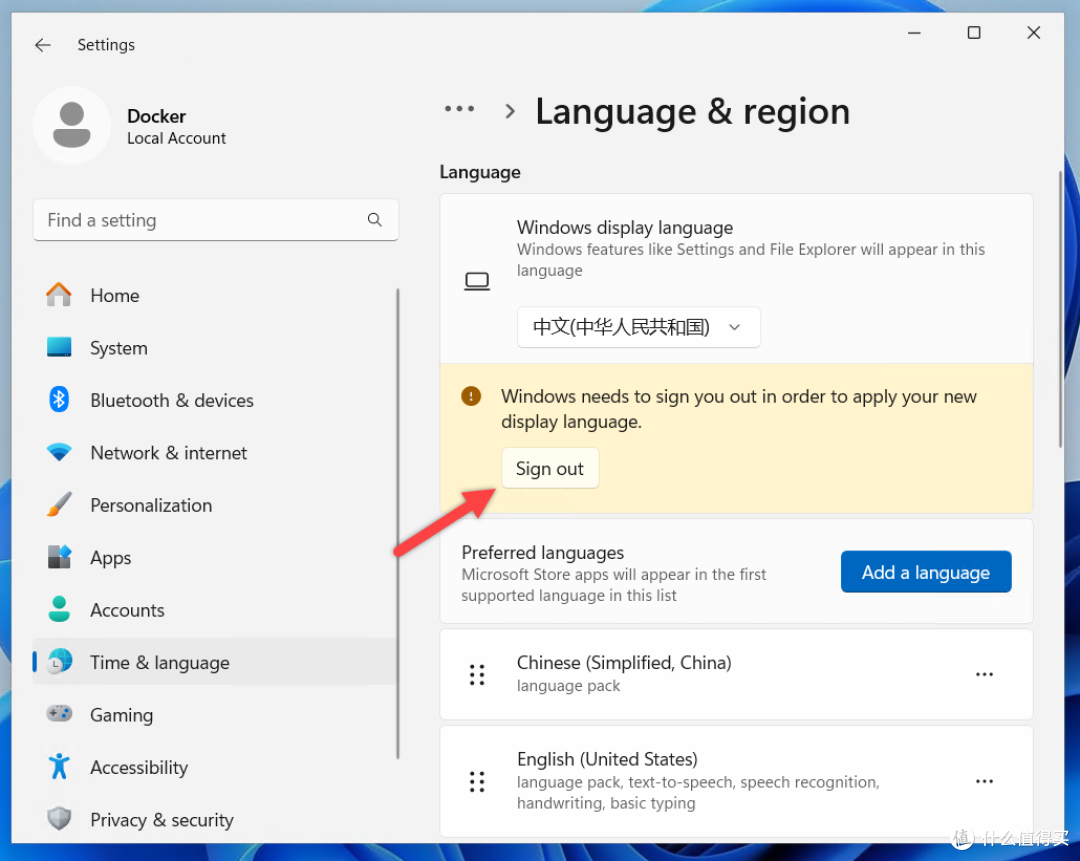
Task: Go to Network & internet
Action: click(215, 453)
